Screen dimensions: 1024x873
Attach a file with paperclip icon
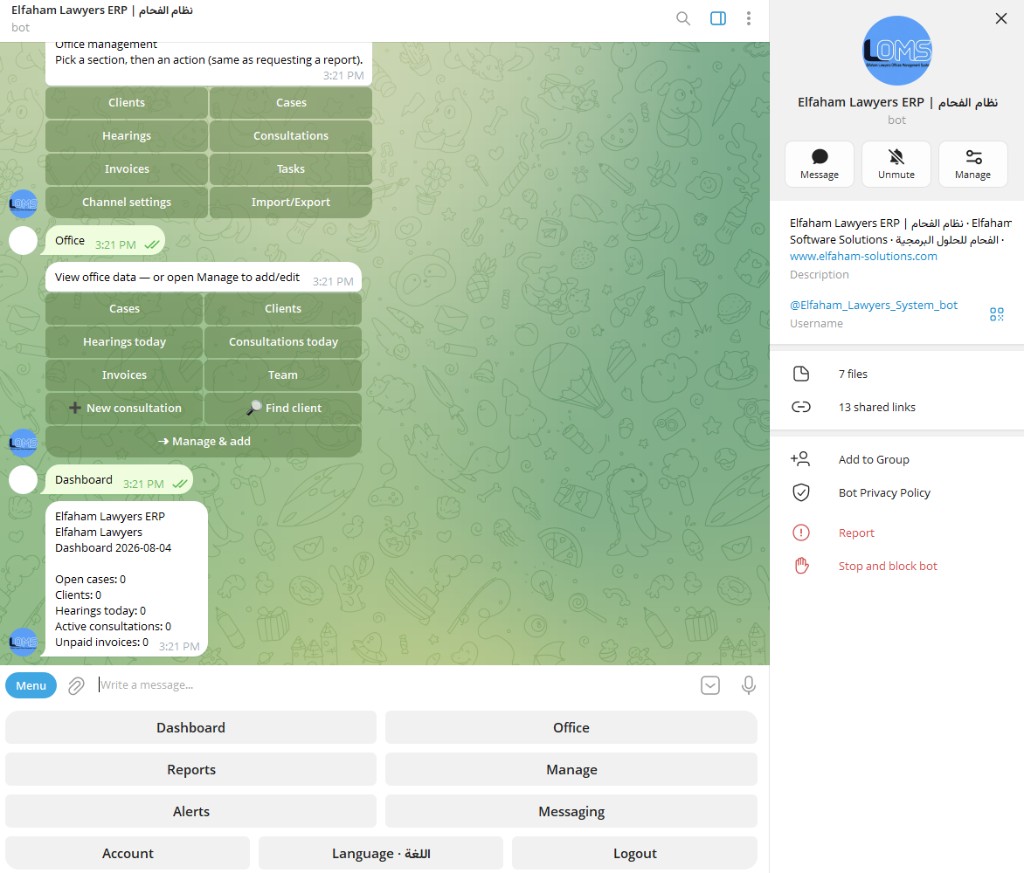tap(76, 686)
